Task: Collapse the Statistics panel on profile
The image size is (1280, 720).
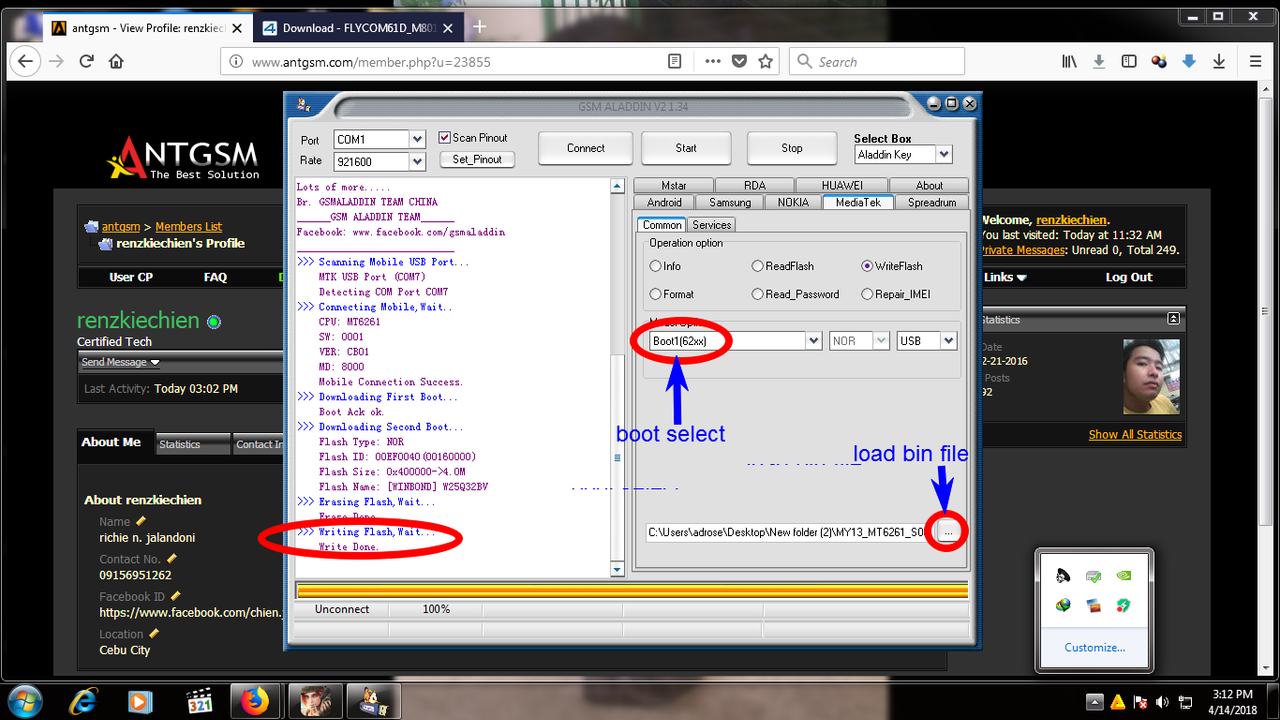Action: click(x=1173, y=319)
